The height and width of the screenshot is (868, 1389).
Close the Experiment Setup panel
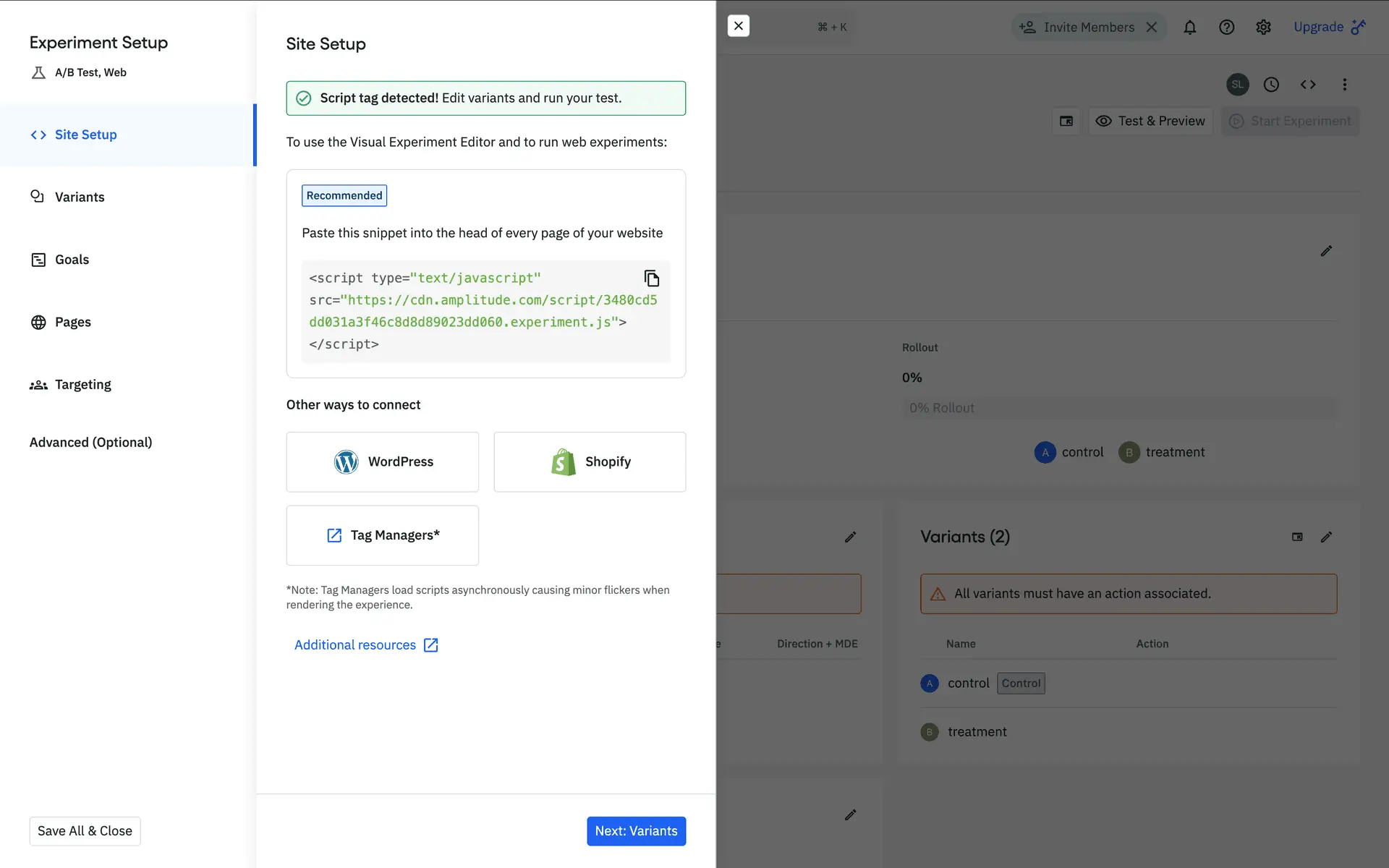(738, 26)
